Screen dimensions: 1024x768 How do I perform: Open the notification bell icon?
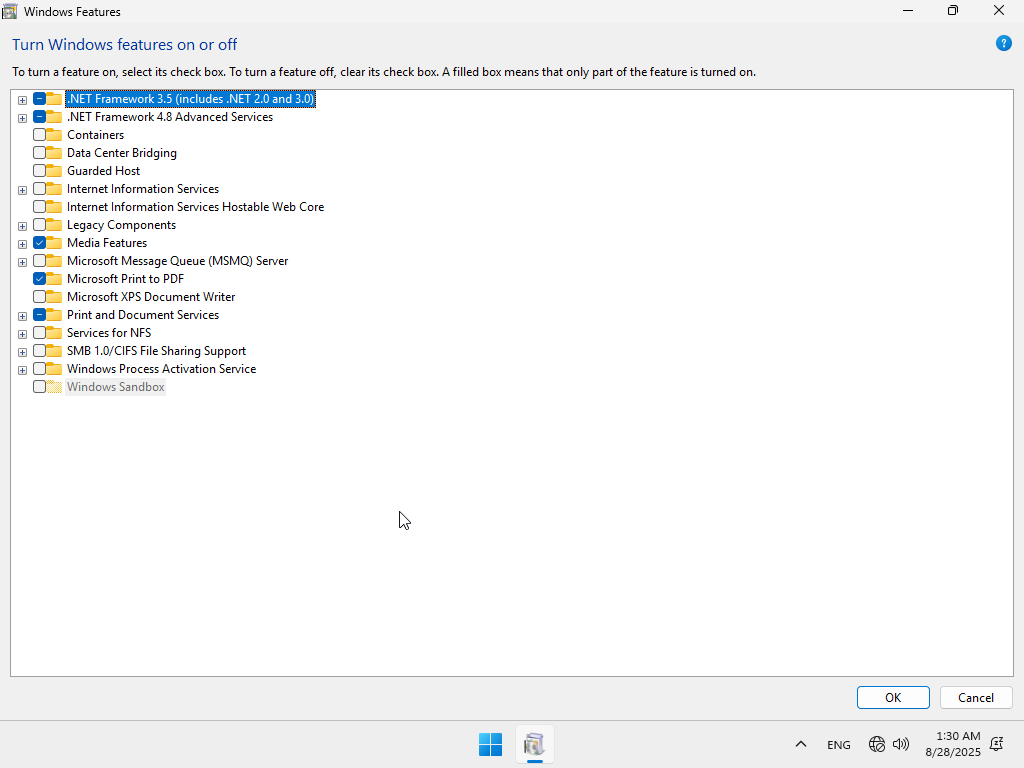point(996,744)
